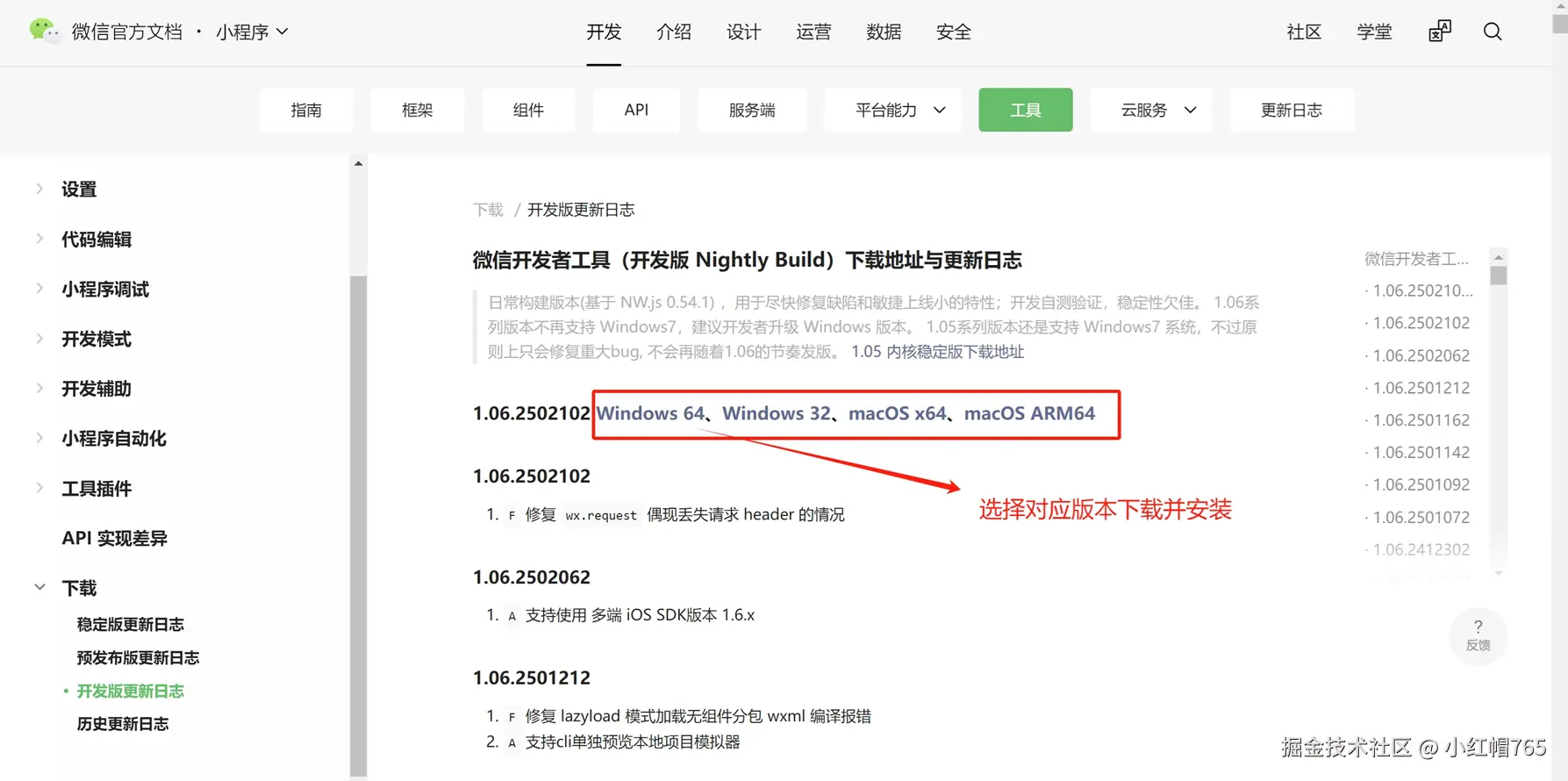This screenshot has height=781, width=1568.
Task: Jump to 1.06.2502062 in right outline
Action: click(x=1421, y=355)
